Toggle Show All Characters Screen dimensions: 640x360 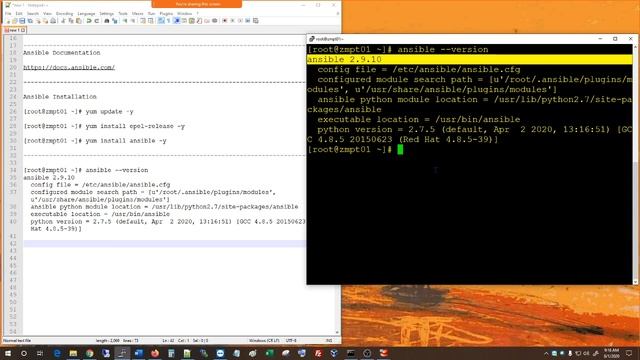(x=169, y=21)
